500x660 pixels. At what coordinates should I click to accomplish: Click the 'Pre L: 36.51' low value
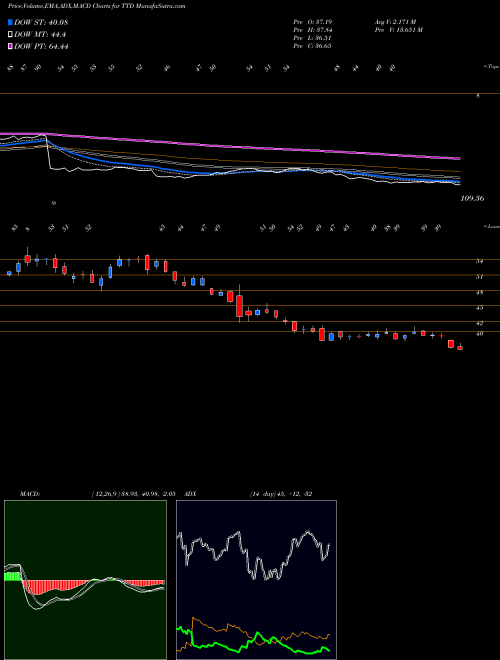[312, 38]
